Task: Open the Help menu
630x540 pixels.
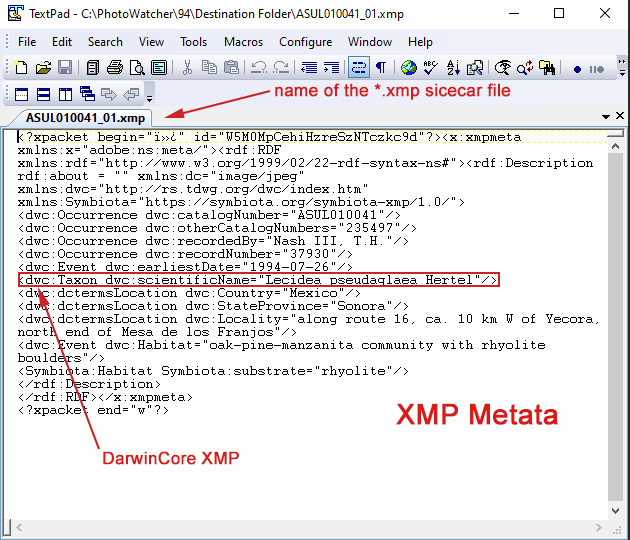Action: tap(420, 42)
